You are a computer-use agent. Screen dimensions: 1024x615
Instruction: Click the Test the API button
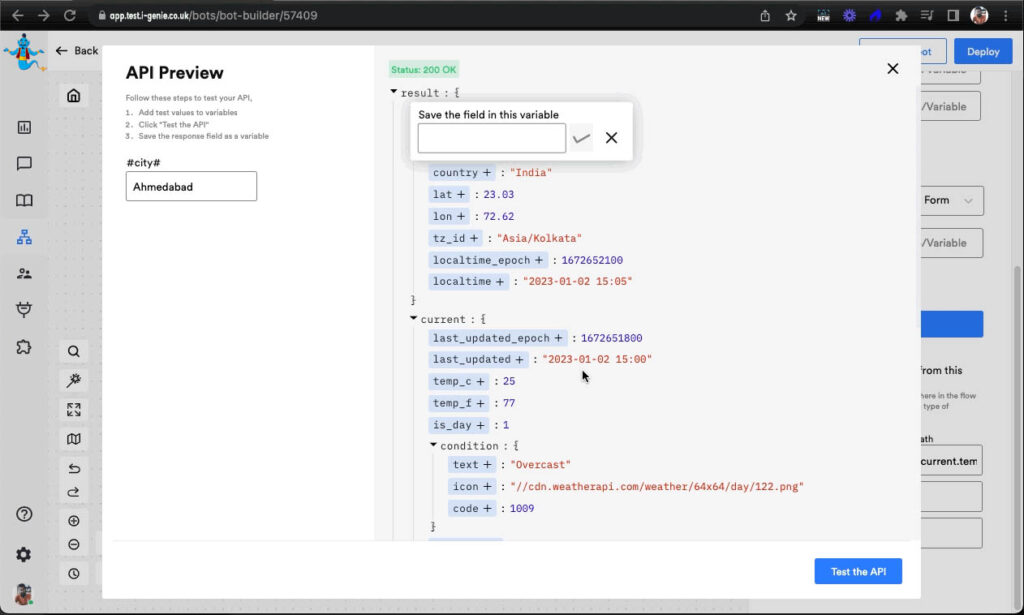(x=857, y=571)
